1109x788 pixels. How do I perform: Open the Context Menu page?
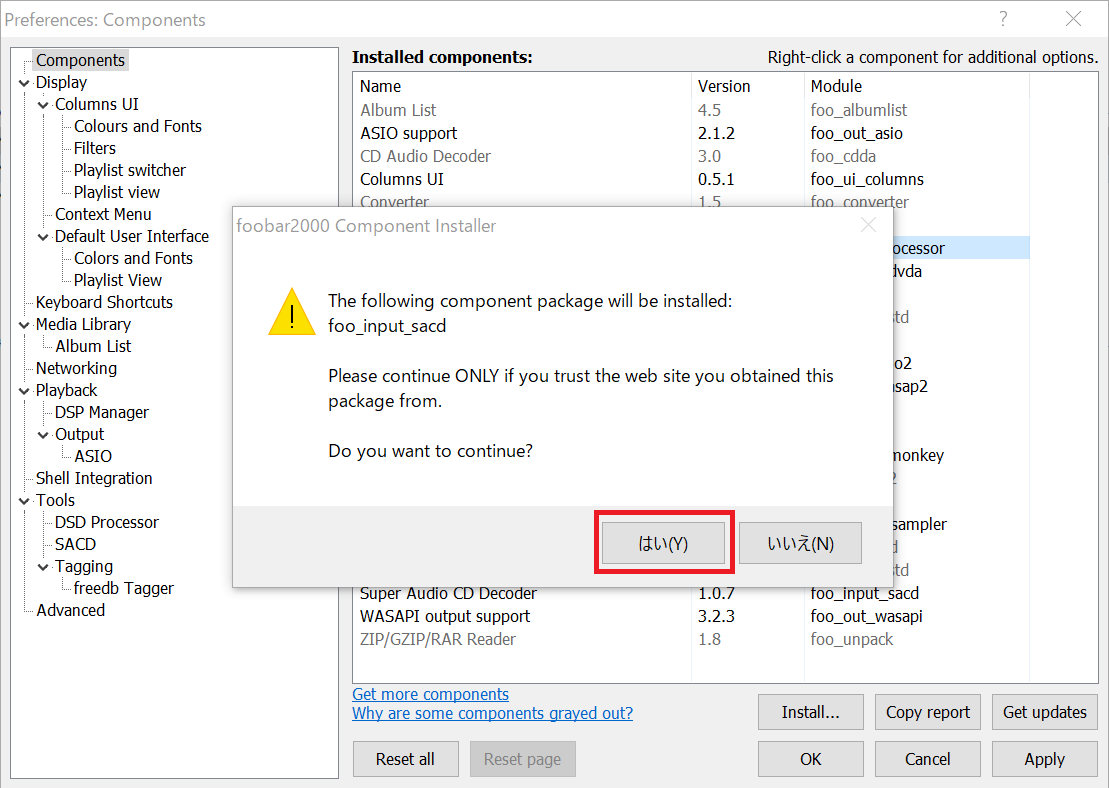[x=103, y=214]
